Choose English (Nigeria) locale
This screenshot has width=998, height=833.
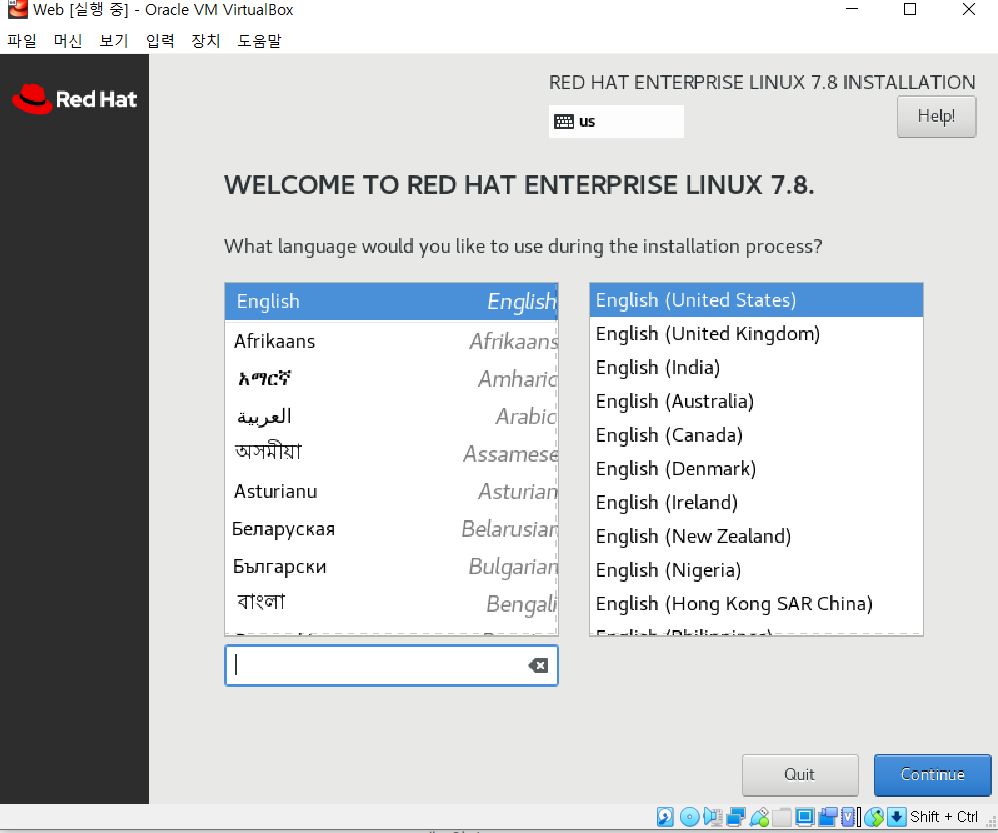coord(756,570)
